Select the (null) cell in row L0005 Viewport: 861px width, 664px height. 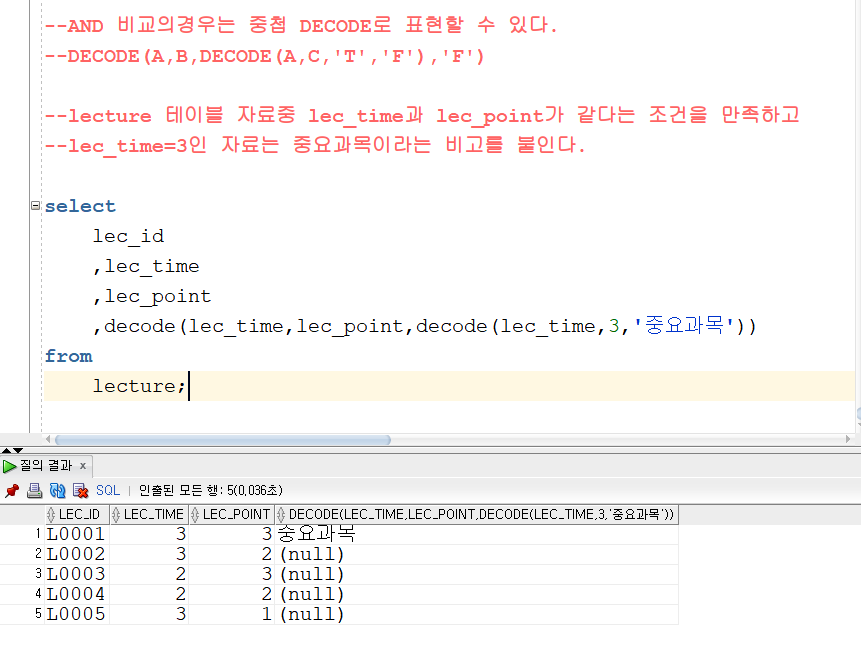click(x=476, y=614)
